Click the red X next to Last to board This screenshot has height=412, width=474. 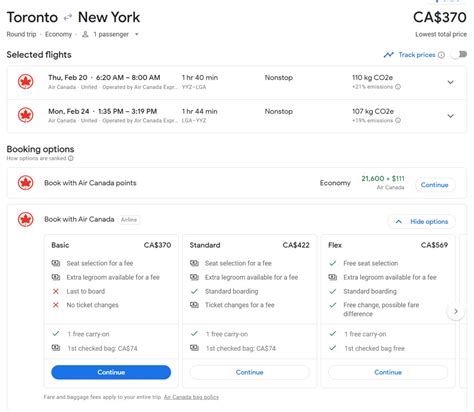pyautogui.click(x=56, y=291)
